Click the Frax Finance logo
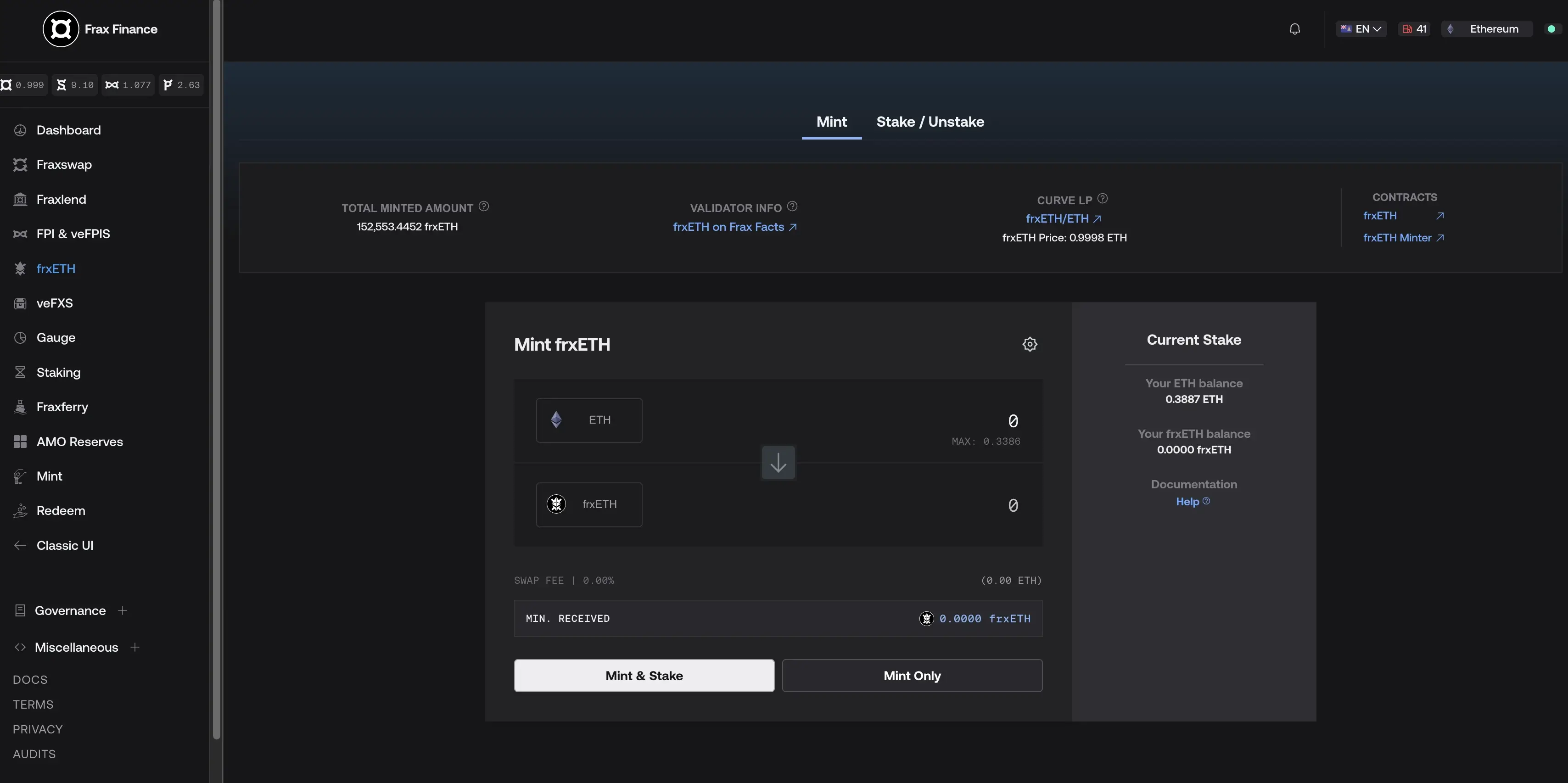Viewport: 1568px width, 783px height. 61,29
